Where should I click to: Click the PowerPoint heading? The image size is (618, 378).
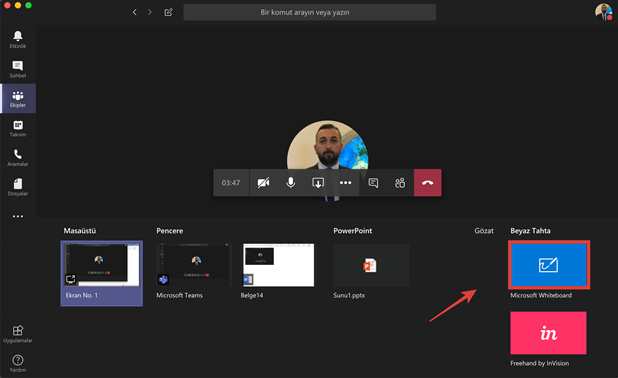[352, 231]
